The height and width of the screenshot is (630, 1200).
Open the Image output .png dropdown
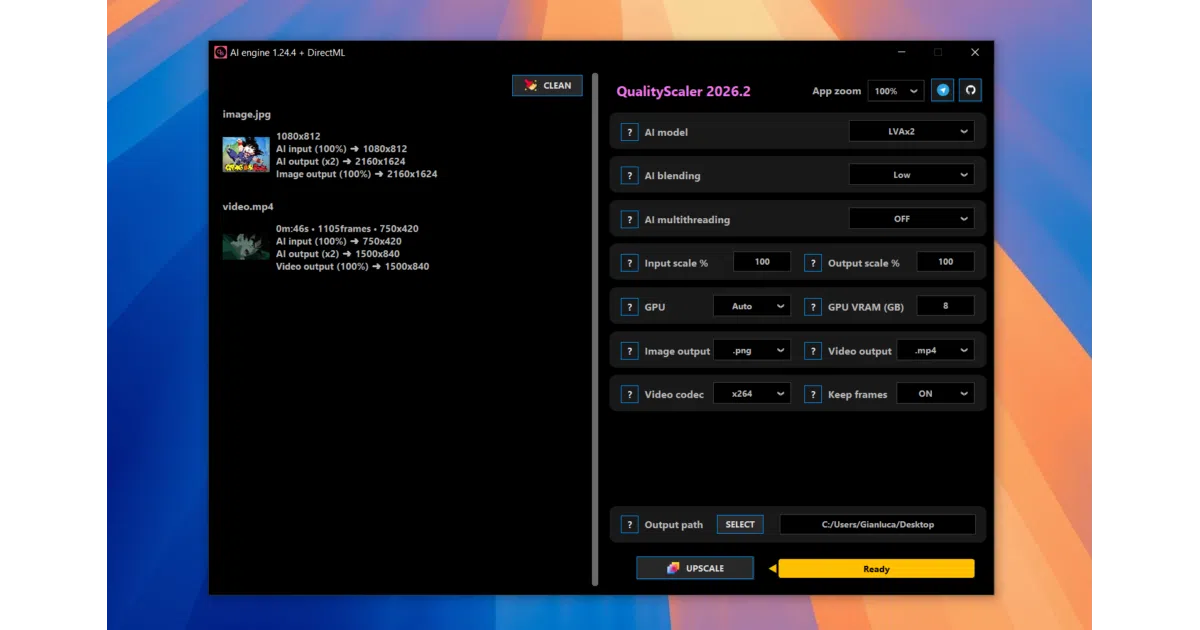[x=752, y=350]
